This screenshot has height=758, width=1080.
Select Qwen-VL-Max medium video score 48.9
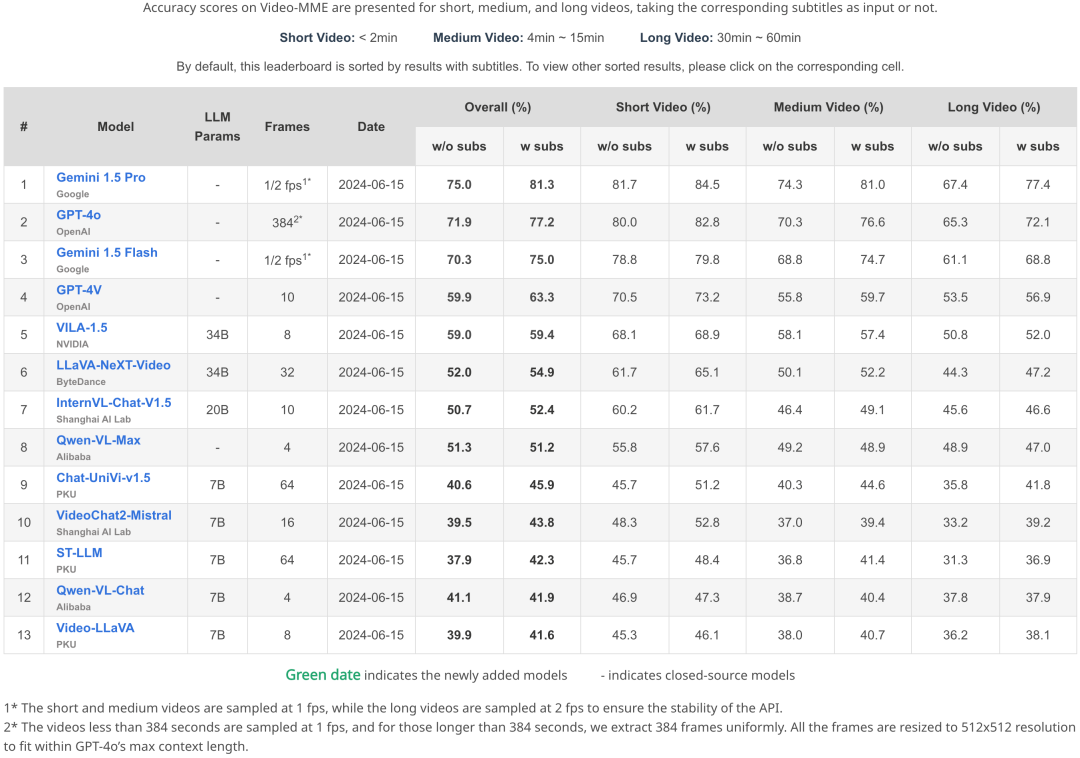point(872,447)
